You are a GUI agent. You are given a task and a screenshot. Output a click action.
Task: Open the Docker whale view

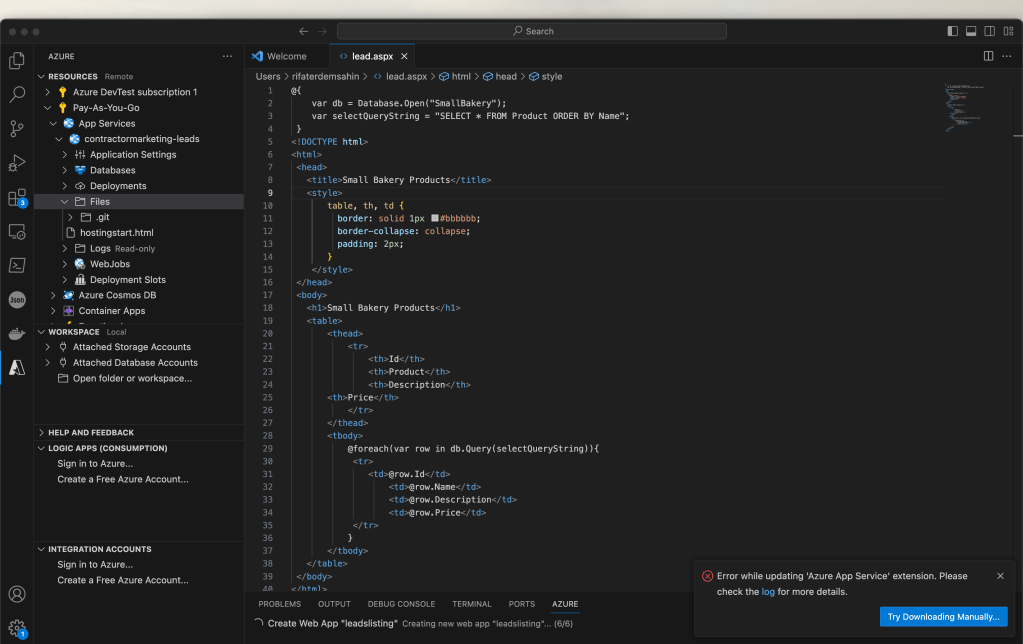click(x=17, y=333)
